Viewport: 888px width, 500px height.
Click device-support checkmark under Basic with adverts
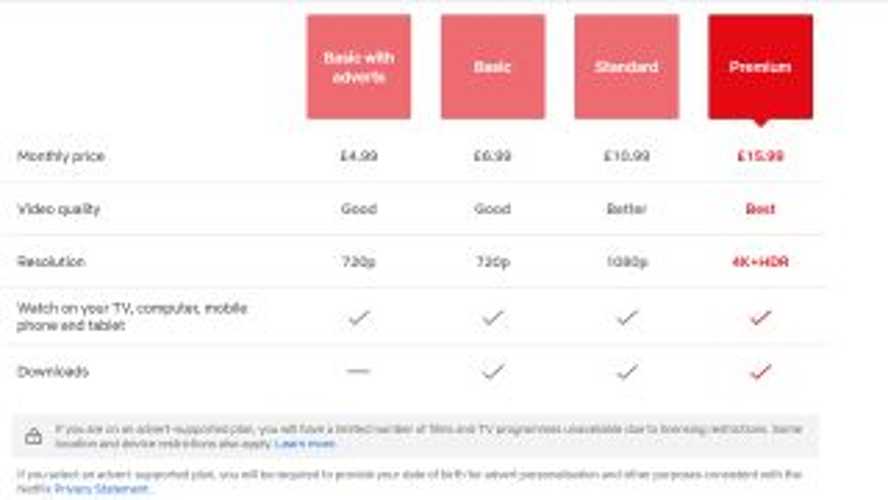358,317
